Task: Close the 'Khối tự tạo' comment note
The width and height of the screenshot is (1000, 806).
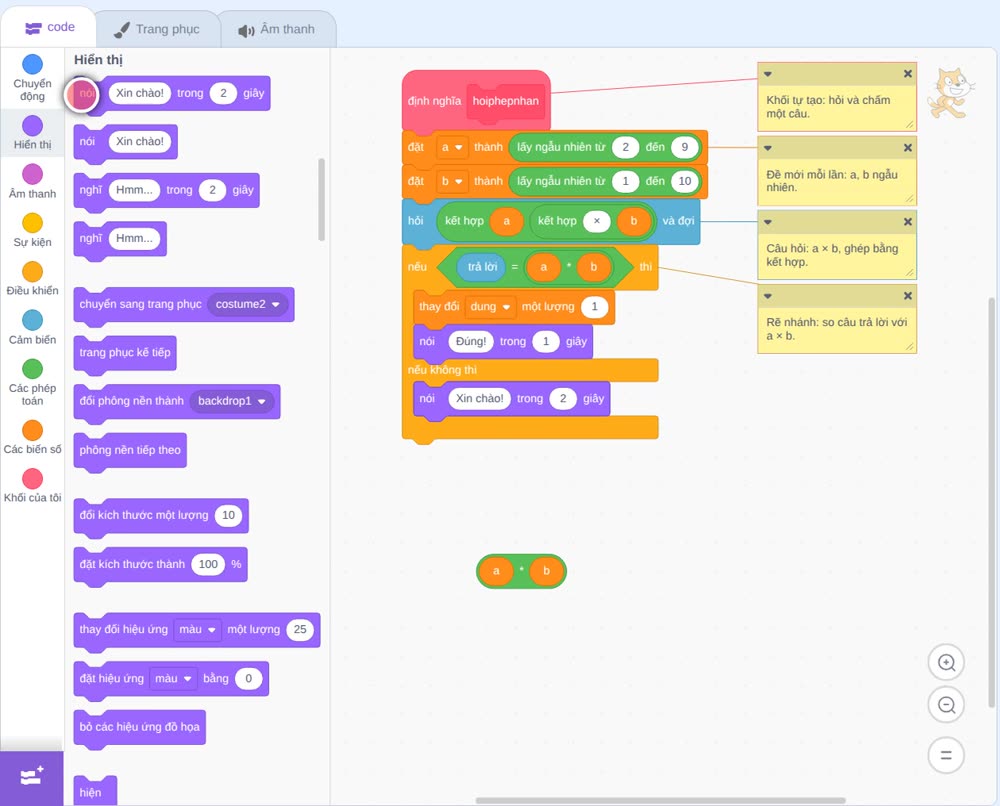Action: point(908,74)
